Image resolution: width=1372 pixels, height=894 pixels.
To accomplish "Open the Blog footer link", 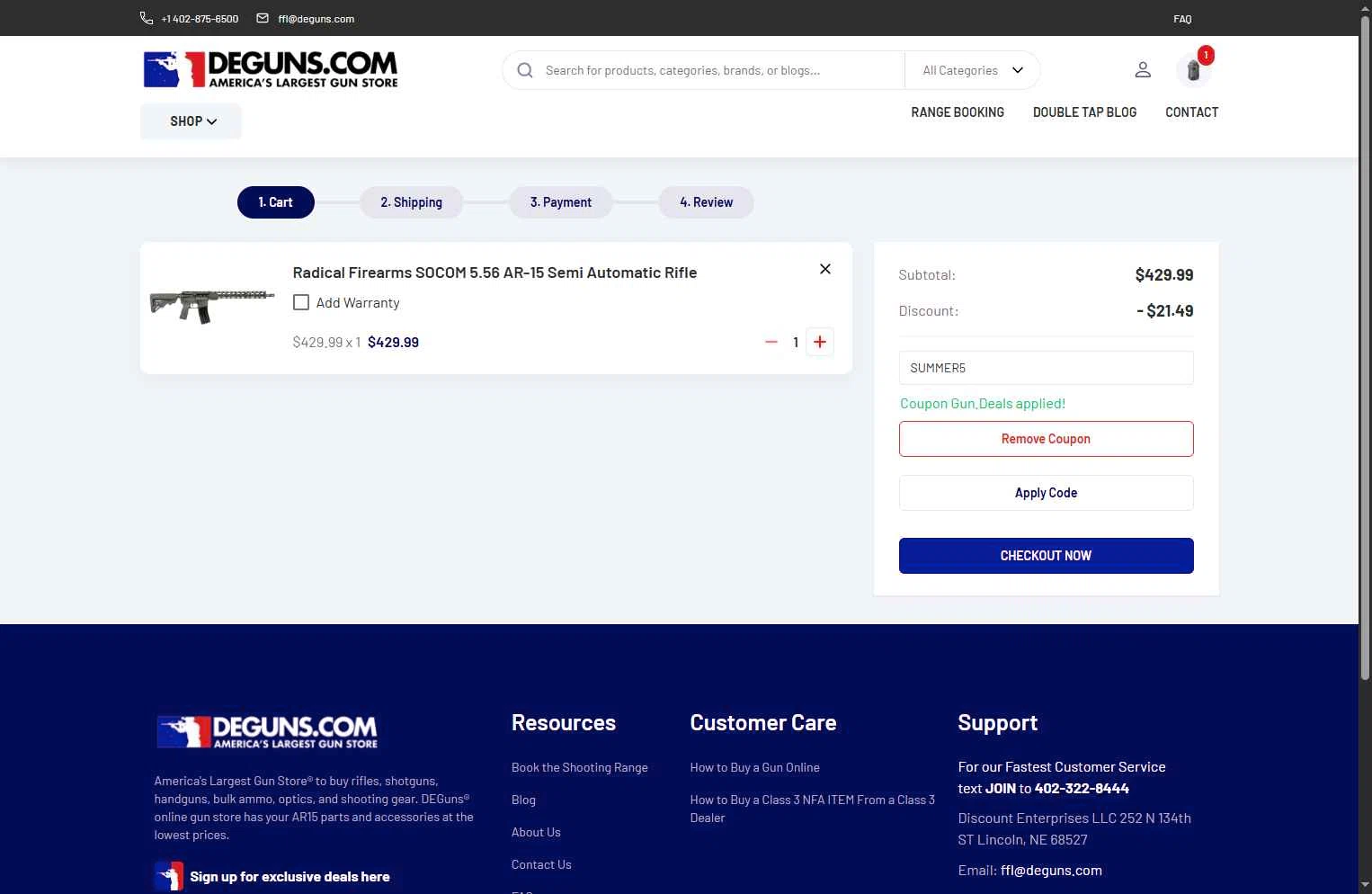I will [x=523, y=800].
